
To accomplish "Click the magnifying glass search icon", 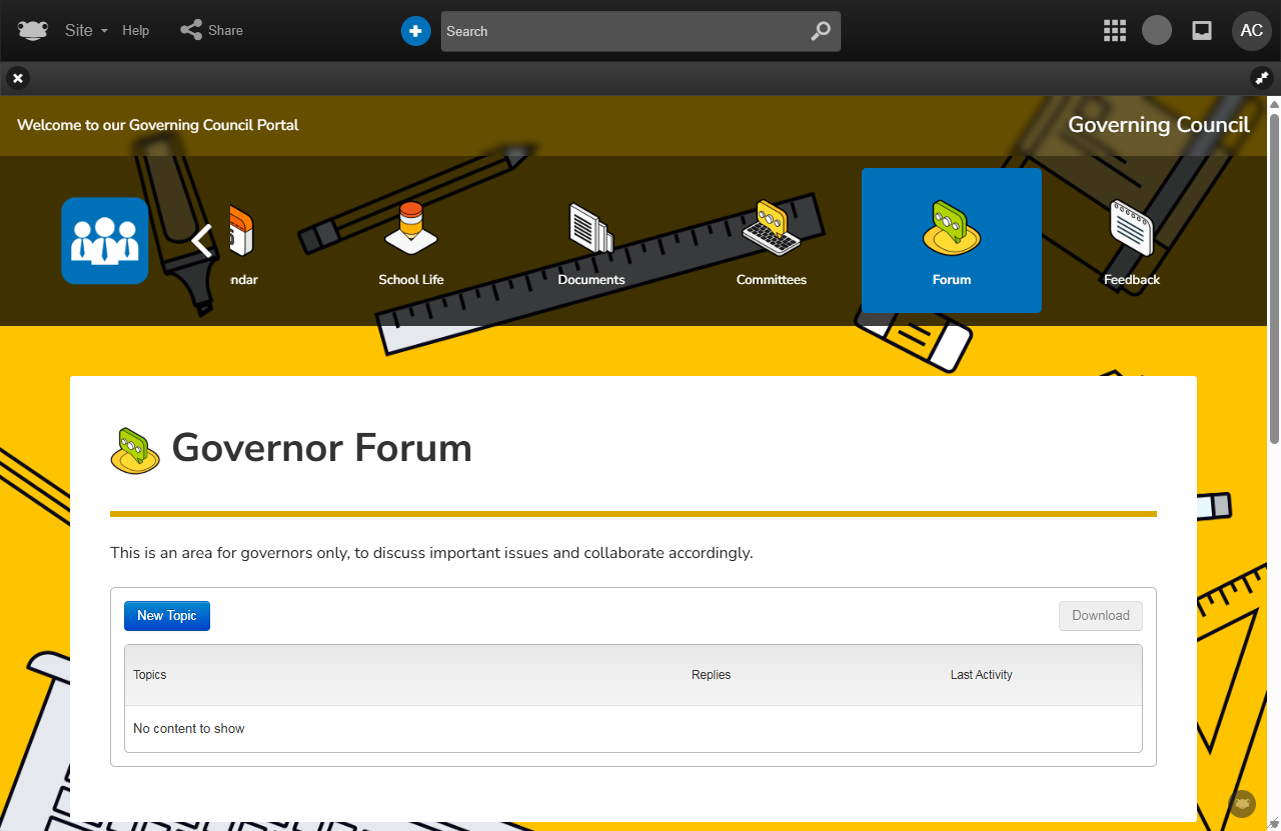I will click(820, 31).
